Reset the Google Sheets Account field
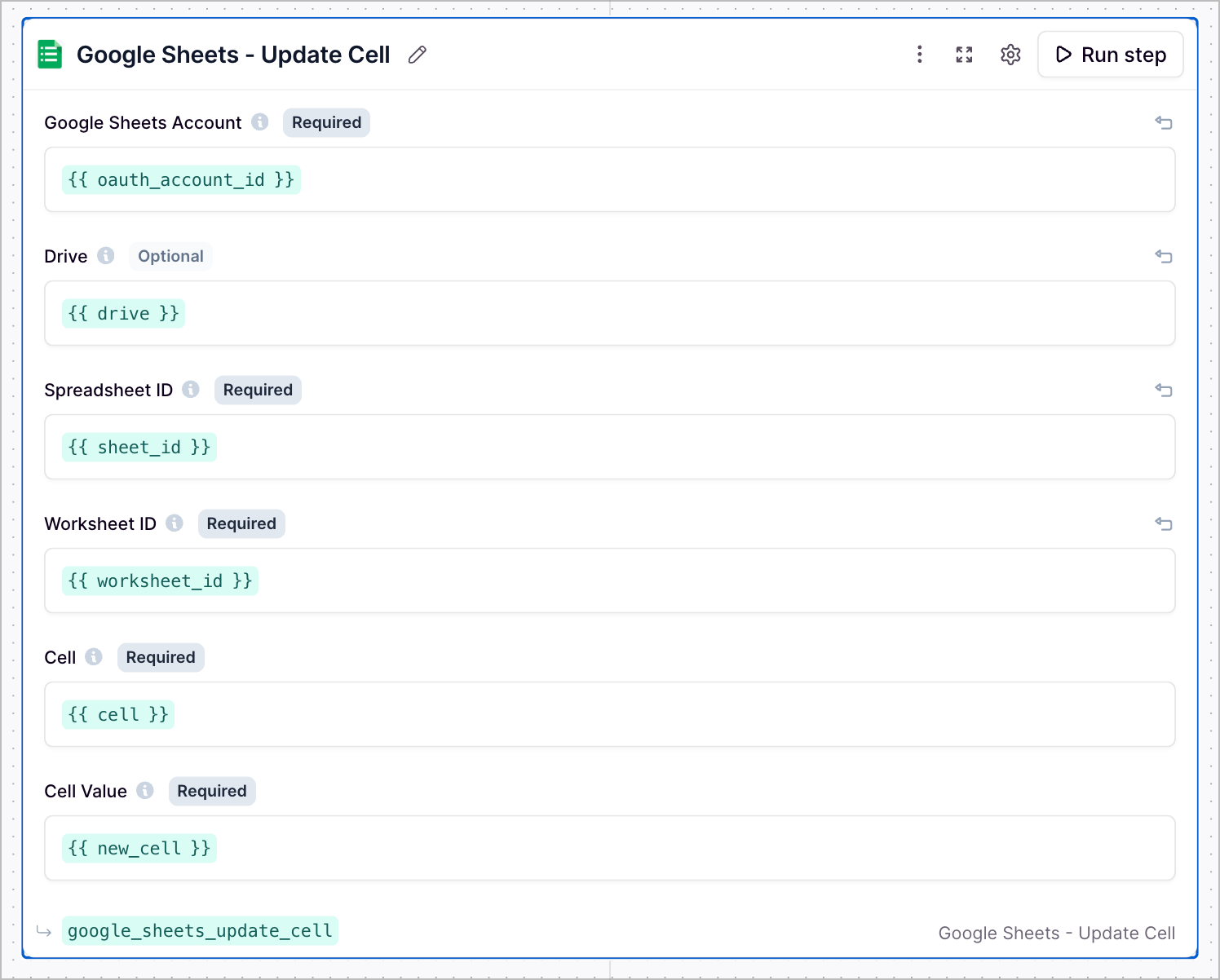This screenshot has width=1220, height=980. point(1164,122)
